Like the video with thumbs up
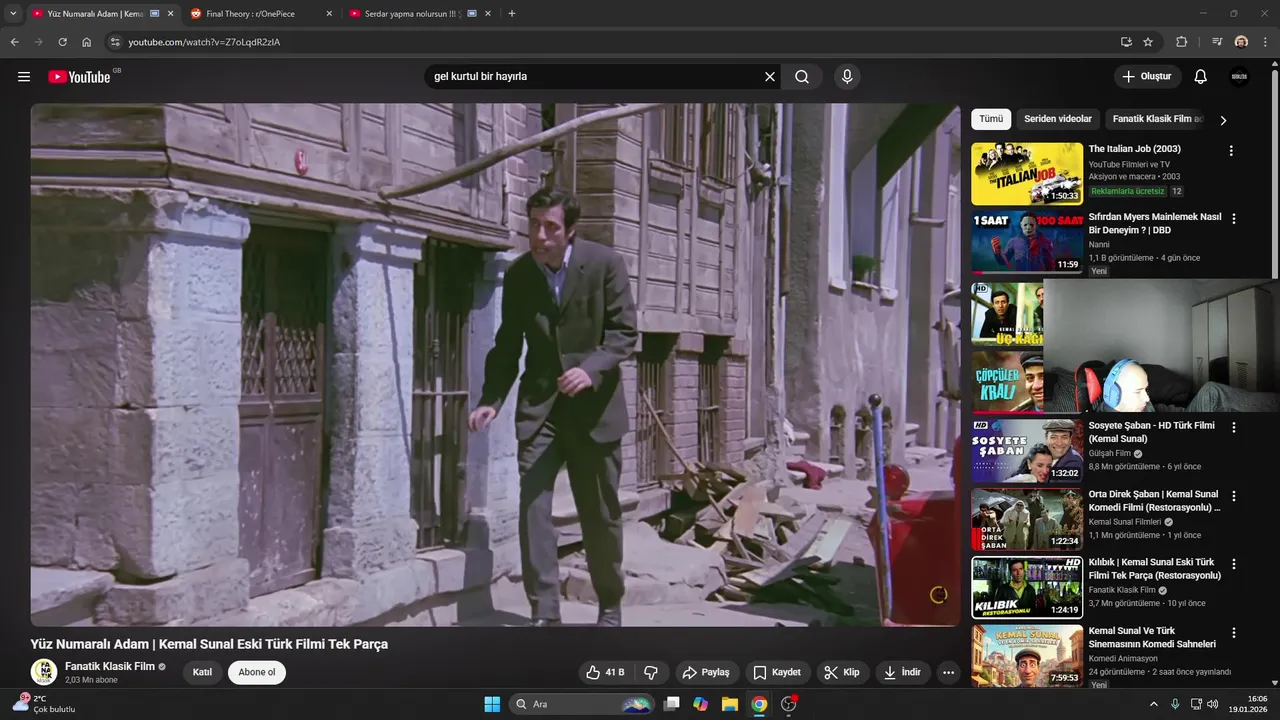 point(605,672)
